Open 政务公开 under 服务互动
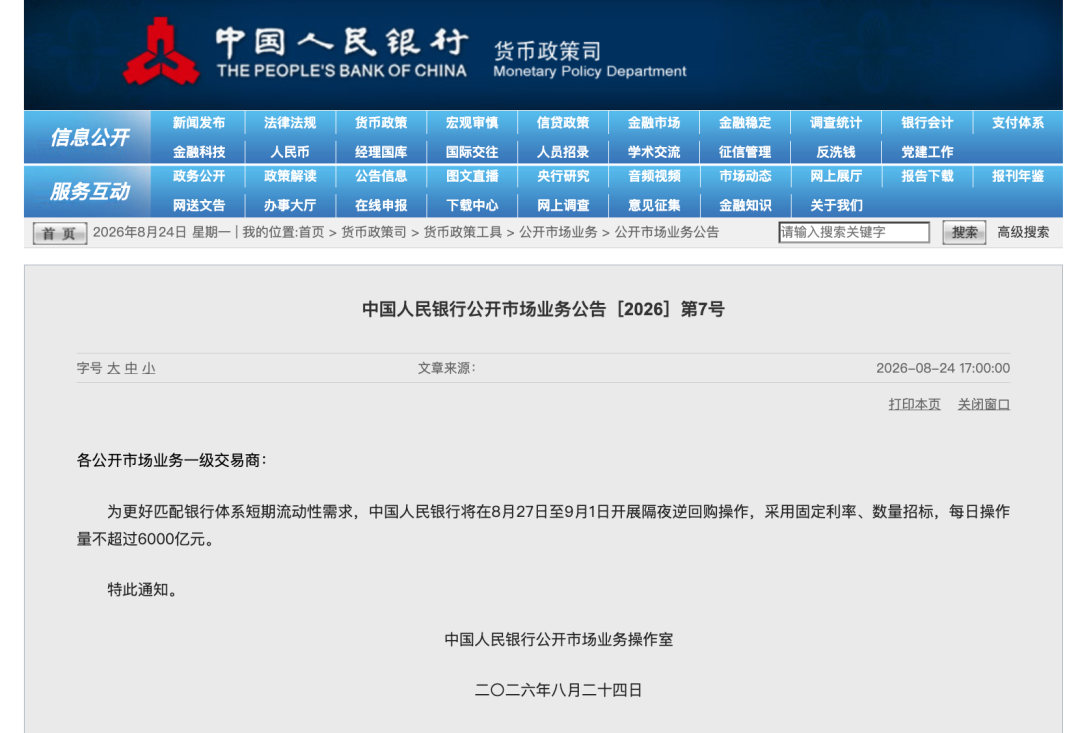The image size is (1080, 733). pyautogui.click(x=198, y=176)
